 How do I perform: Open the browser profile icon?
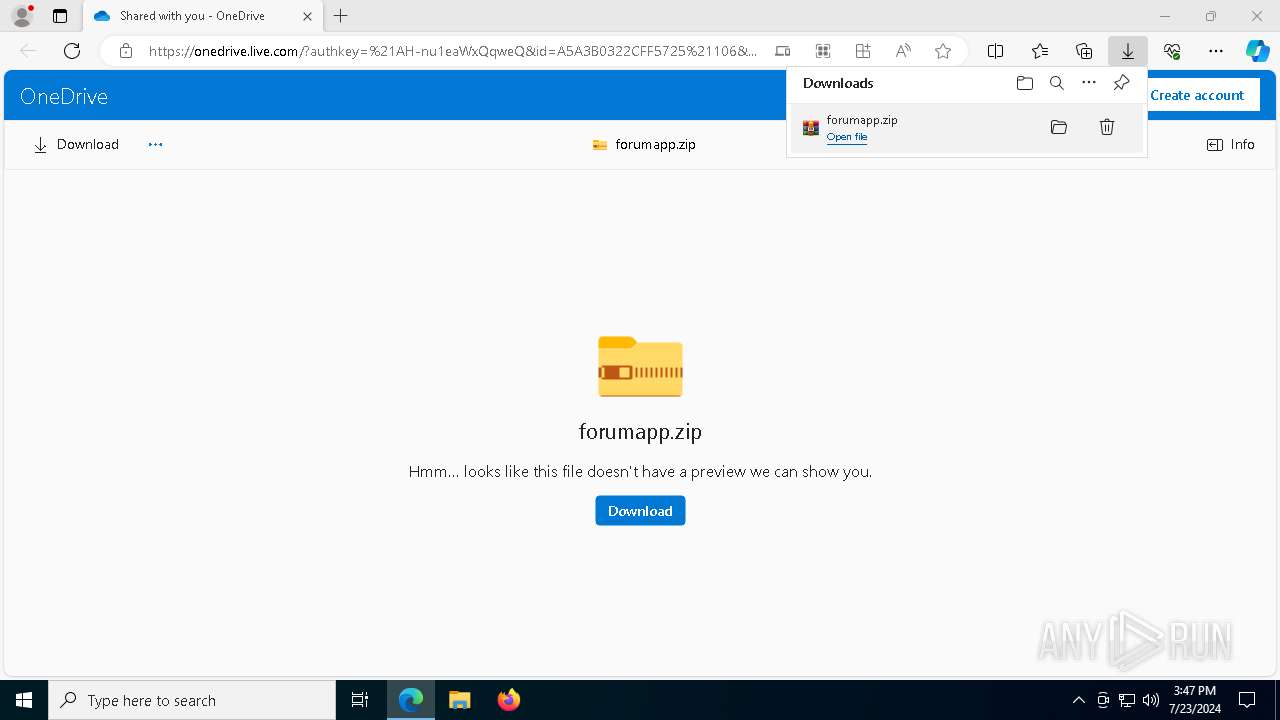(22, 16)
